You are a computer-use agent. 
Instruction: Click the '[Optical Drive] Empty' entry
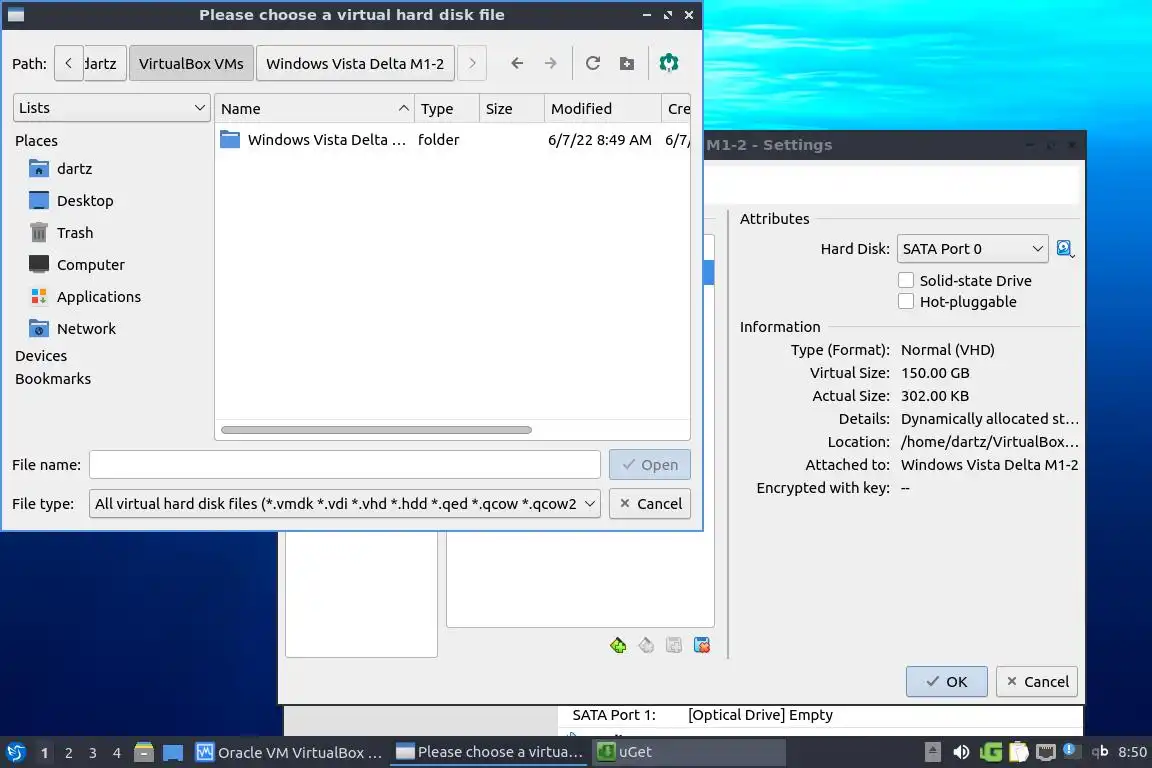[x=760, y=715]
